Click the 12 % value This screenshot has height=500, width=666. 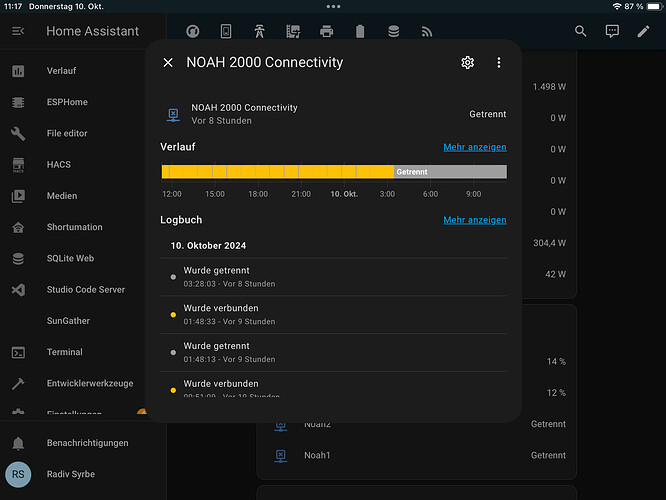click(x=556, y=393)
